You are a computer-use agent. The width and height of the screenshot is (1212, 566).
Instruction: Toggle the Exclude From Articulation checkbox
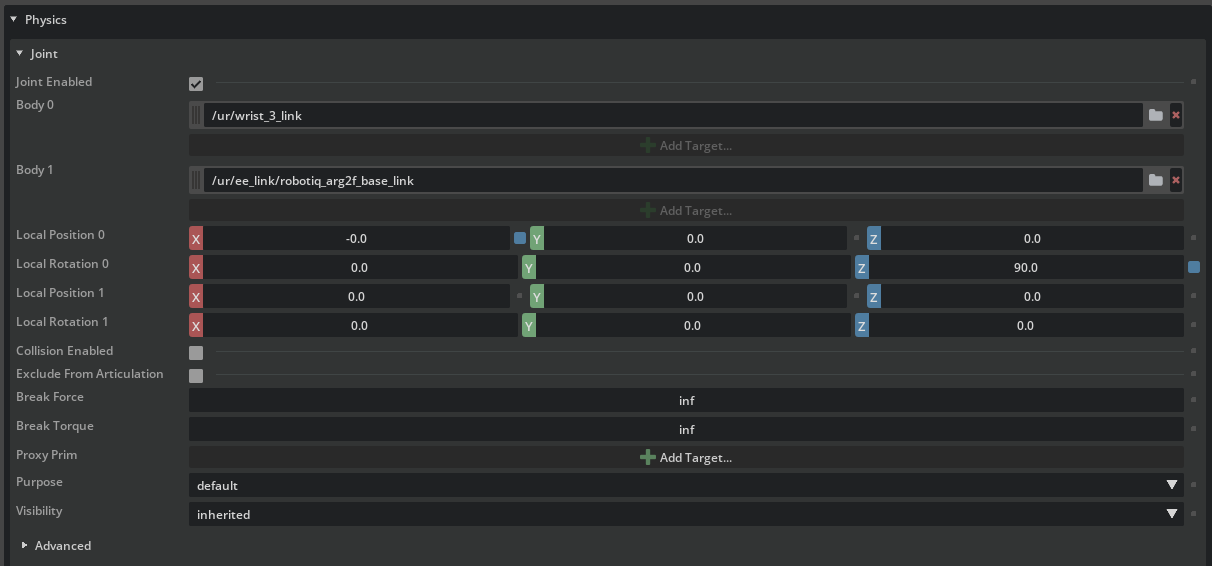pos(196,376)
